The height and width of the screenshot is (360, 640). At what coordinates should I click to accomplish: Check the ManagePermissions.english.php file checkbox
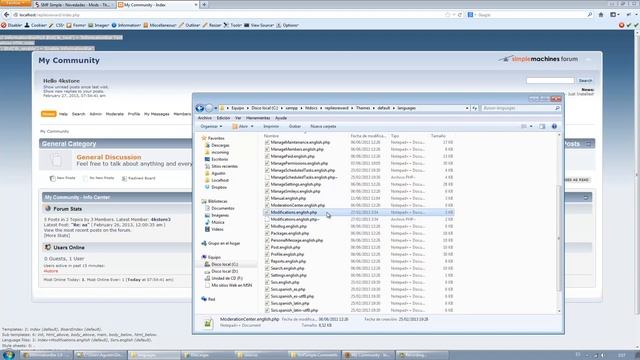pos(267,163)
